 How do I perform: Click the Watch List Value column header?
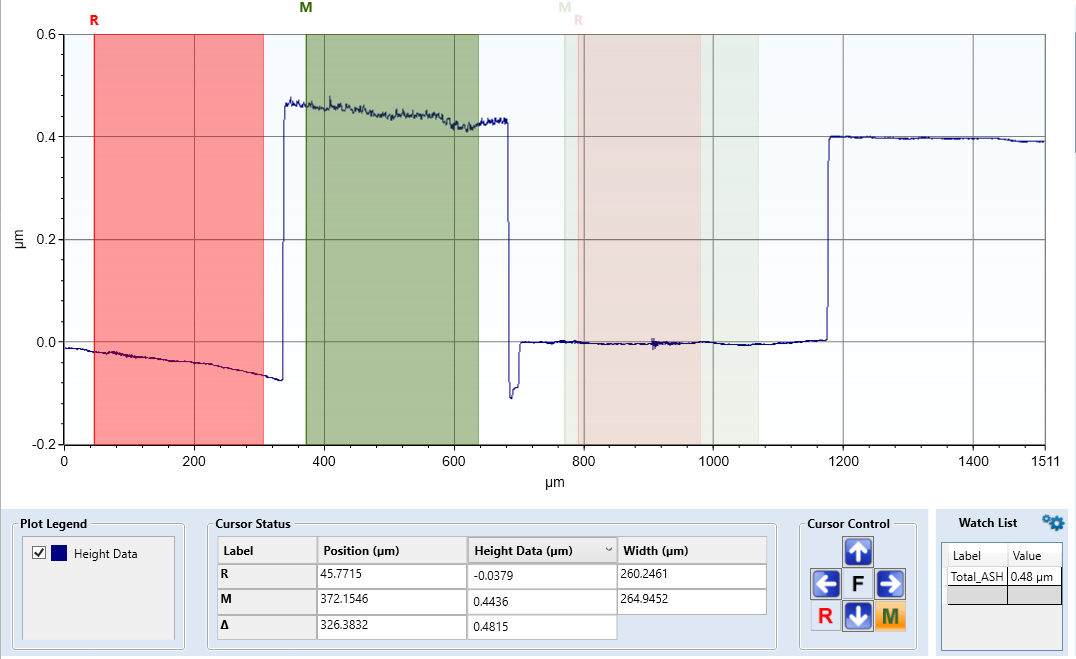1034,555
